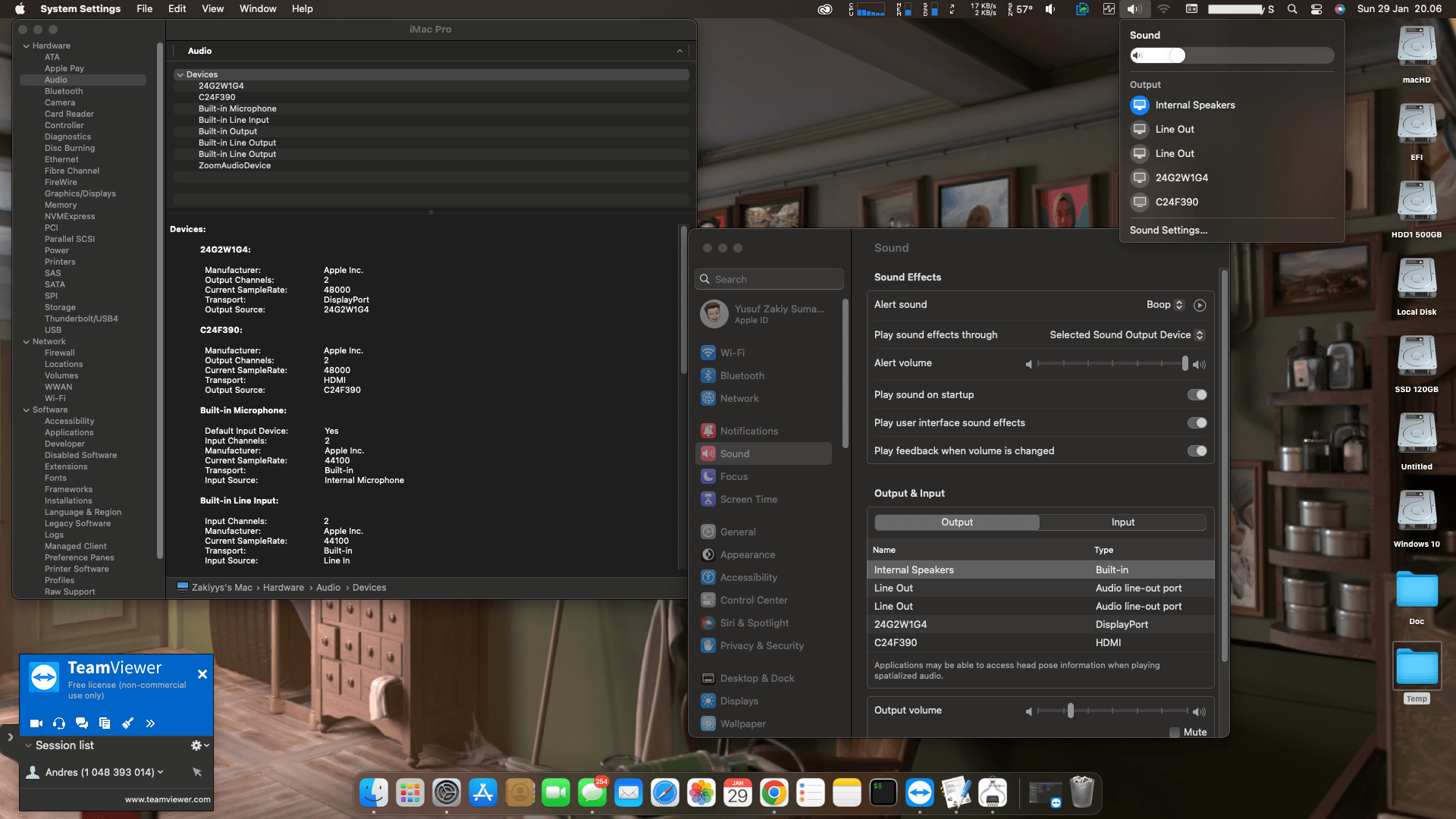Select Bluetooth in System Information sidebar
Screen dimensions: 1456x819
[x=64, y=92]
